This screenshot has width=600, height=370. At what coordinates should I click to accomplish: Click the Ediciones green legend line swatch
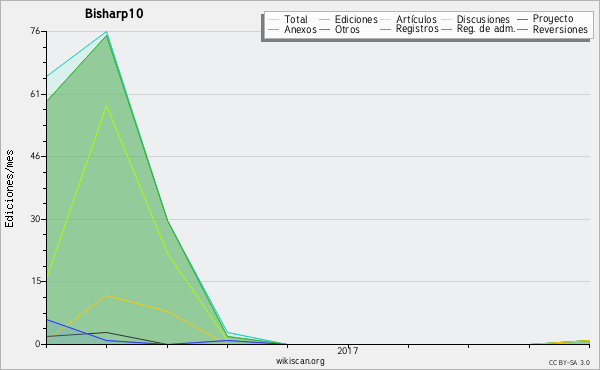pos(324,19)
